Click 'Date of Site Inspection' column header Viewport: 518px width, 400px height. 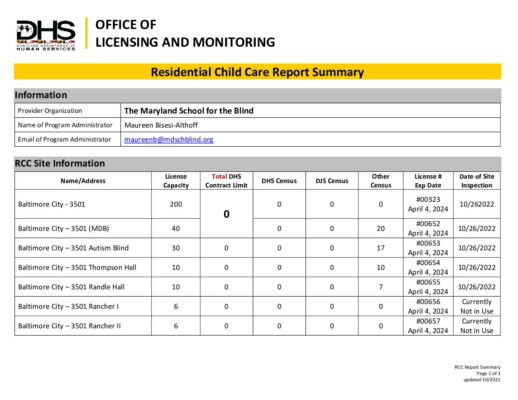(477, 181)
